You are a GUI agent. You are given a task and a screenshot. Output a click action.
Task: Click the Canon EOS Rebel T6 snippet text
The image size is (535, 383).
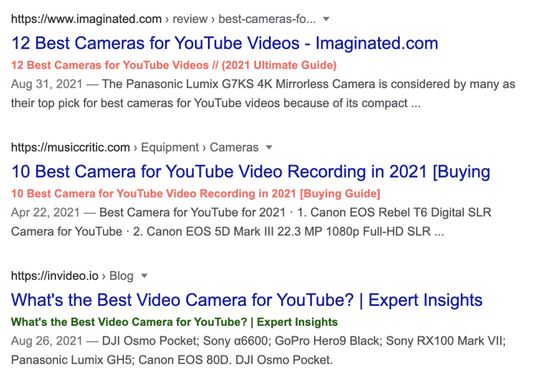coord(251,222)
